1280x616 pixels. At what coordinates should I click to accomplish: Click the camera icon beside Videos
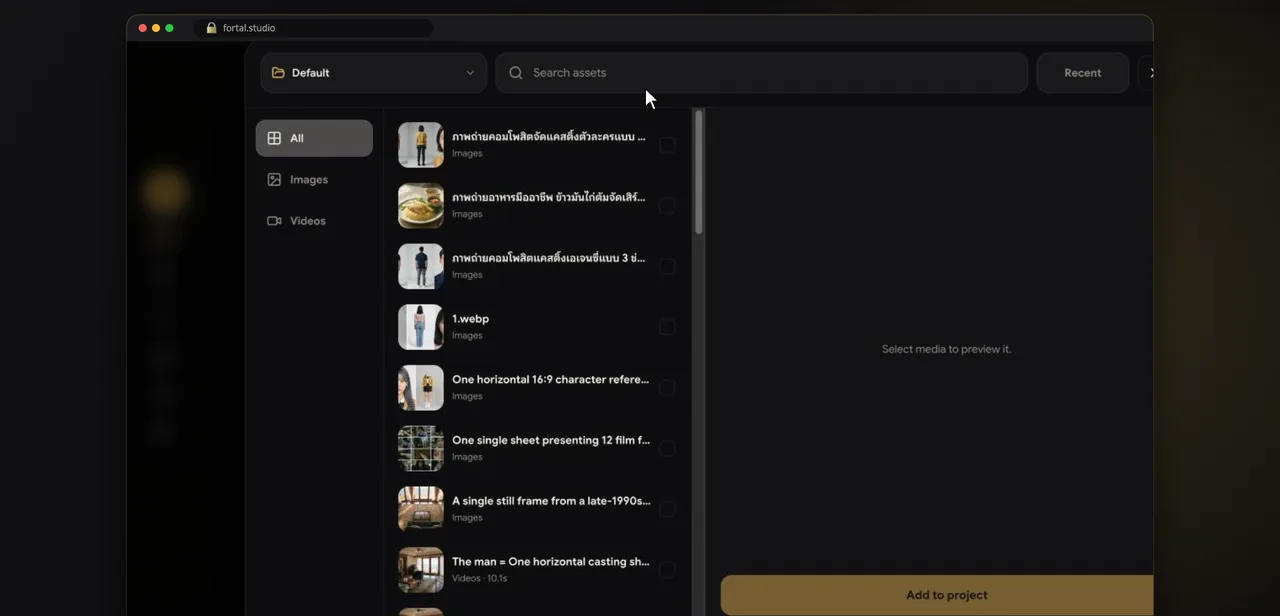coord(274,221)
